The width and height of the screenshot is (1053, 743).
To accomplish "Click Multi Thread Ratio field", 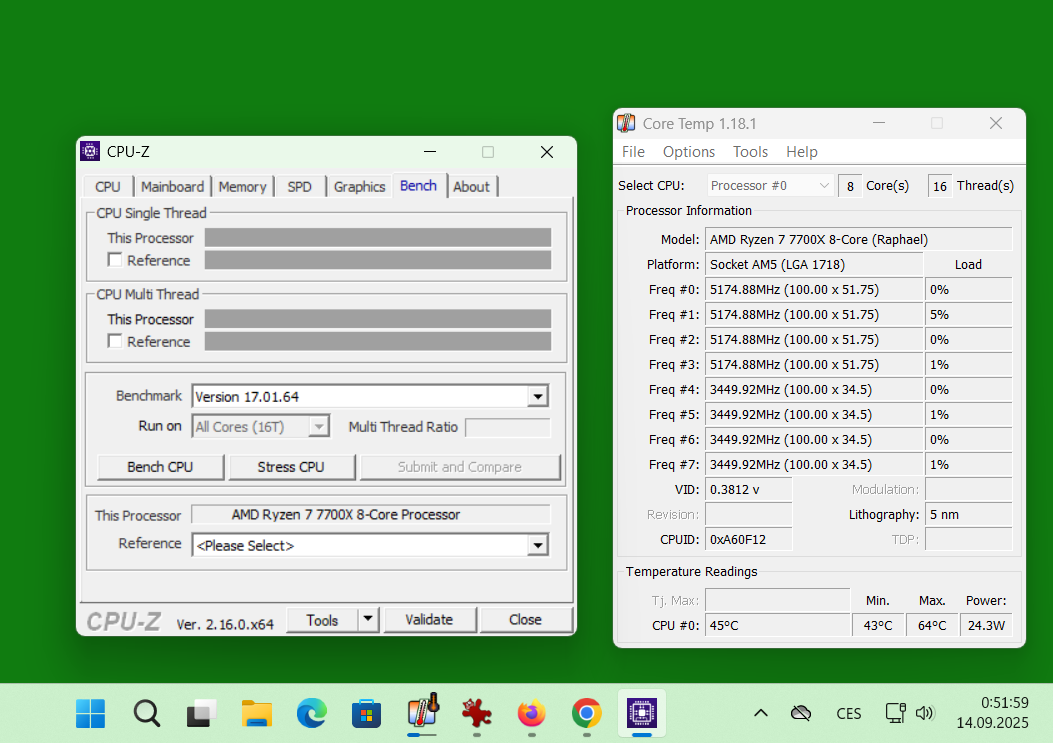I will click(508, 427).
